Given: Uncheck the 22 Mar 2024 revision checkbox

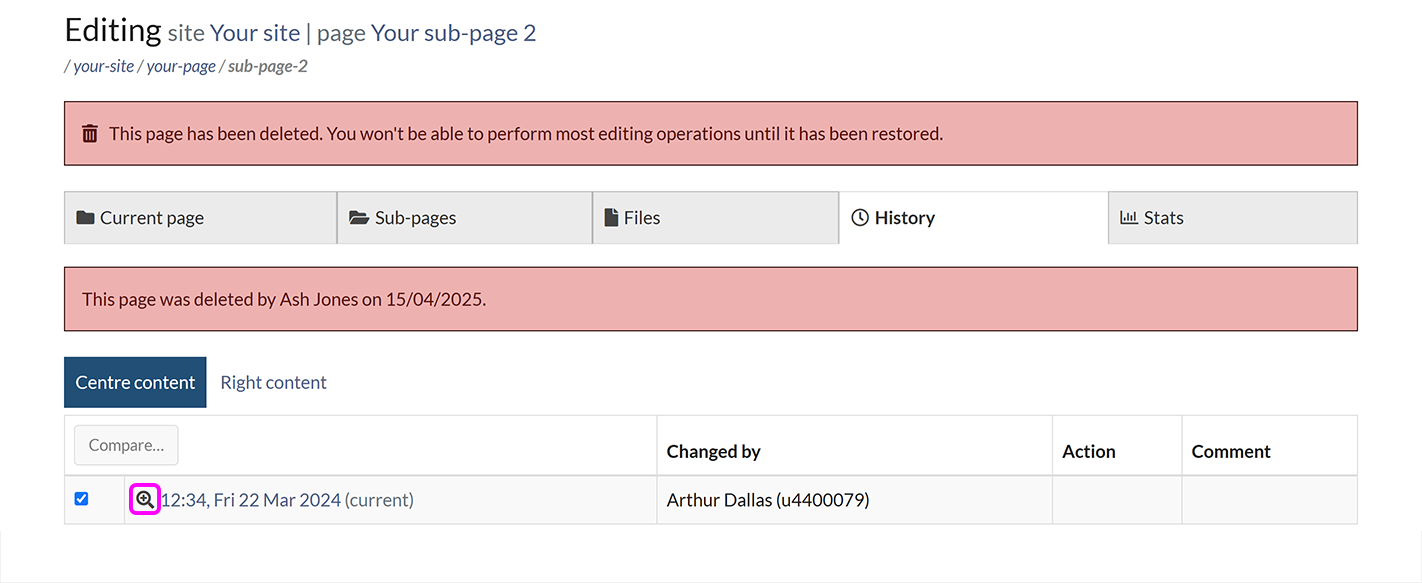Looking at the screenshot, I should [x=82, y=499].
